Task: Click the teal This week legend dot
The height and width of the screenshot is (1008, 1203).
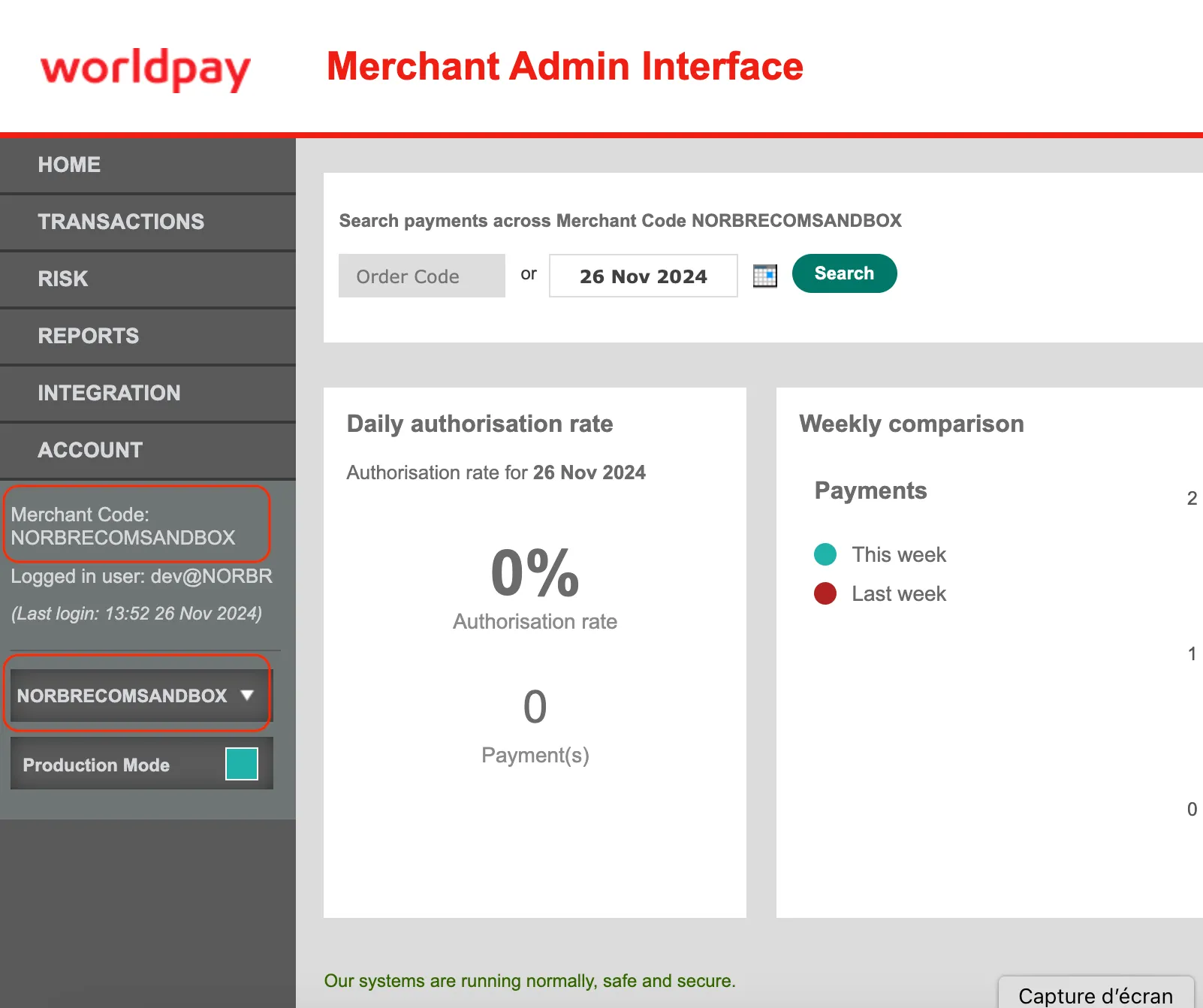Action: point(825,554)
